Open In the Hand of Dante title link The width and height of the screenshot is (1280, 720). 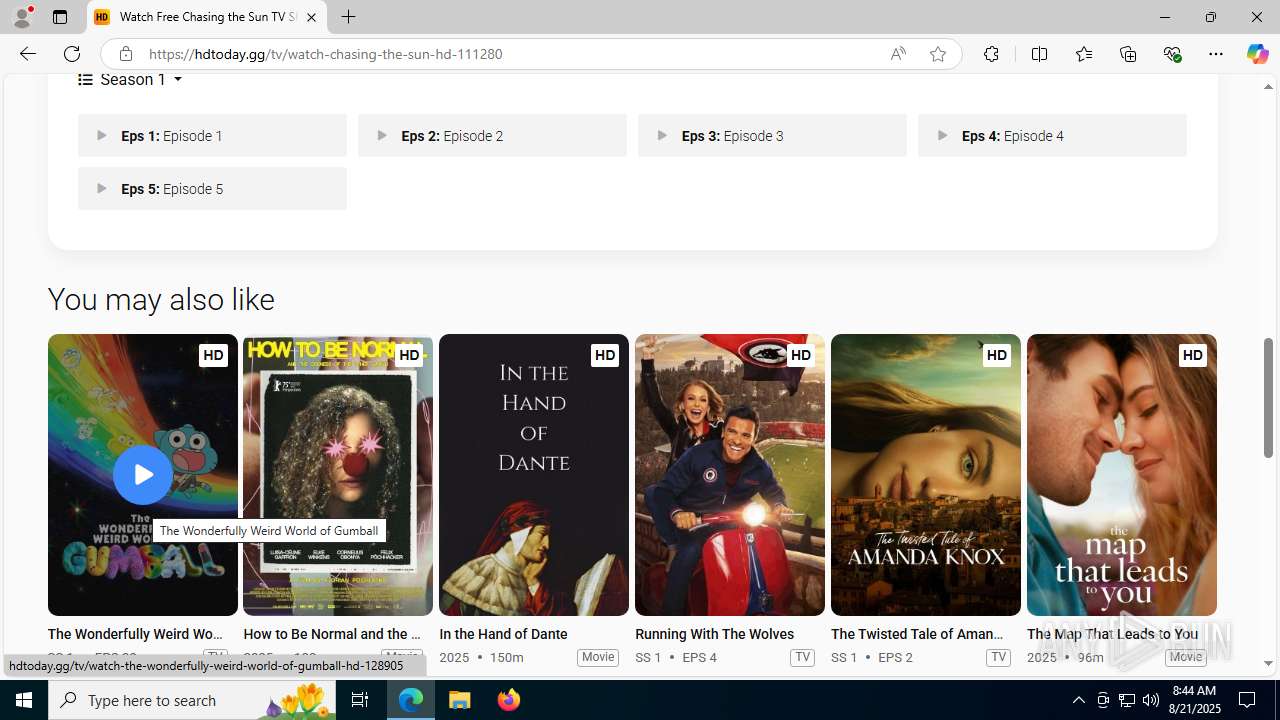(503, 634)
